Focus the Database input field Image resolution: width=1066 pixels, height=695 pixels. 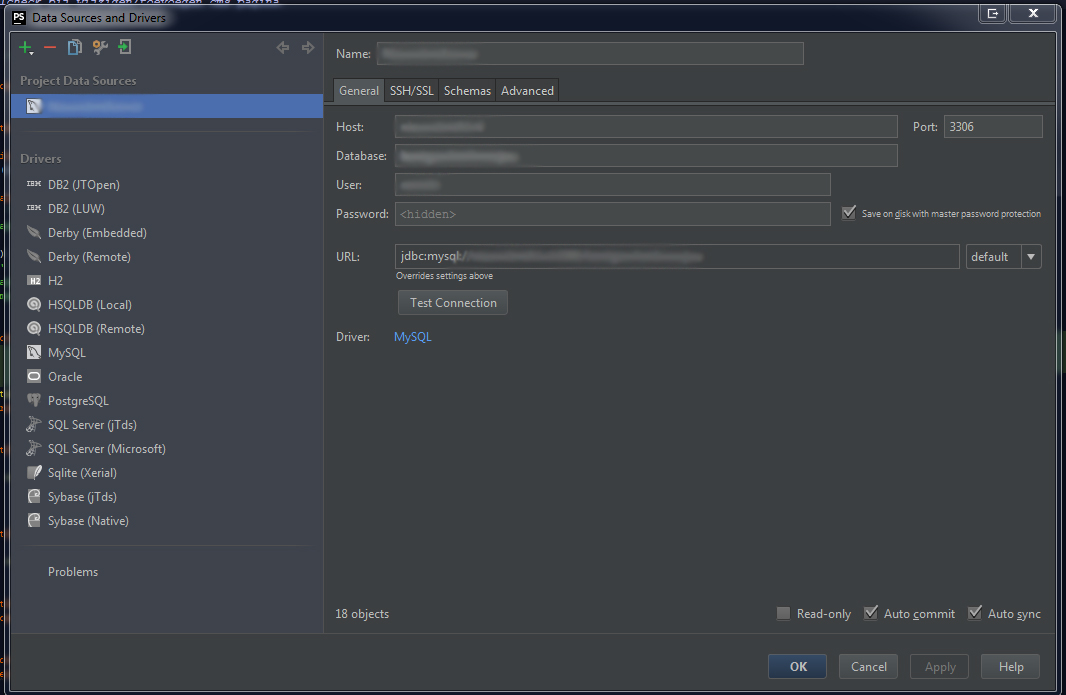[x=646, y=156]
